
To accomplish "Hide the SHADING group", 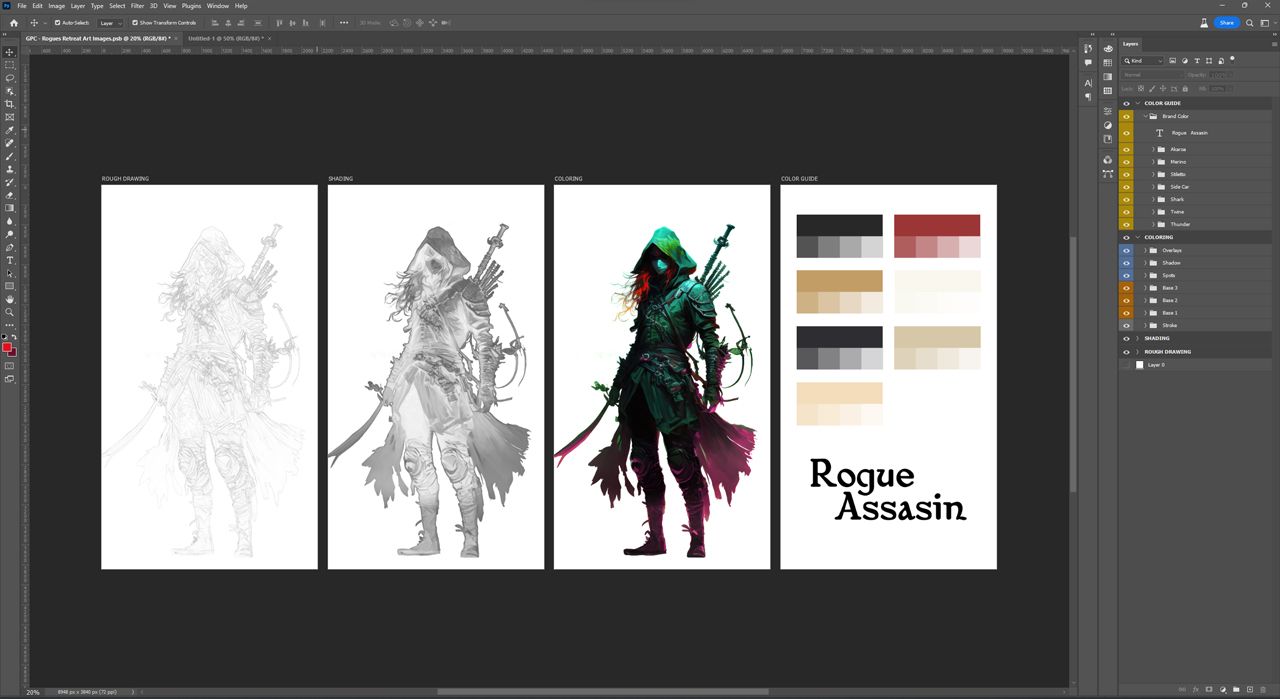I will (x=1126, y=338).
